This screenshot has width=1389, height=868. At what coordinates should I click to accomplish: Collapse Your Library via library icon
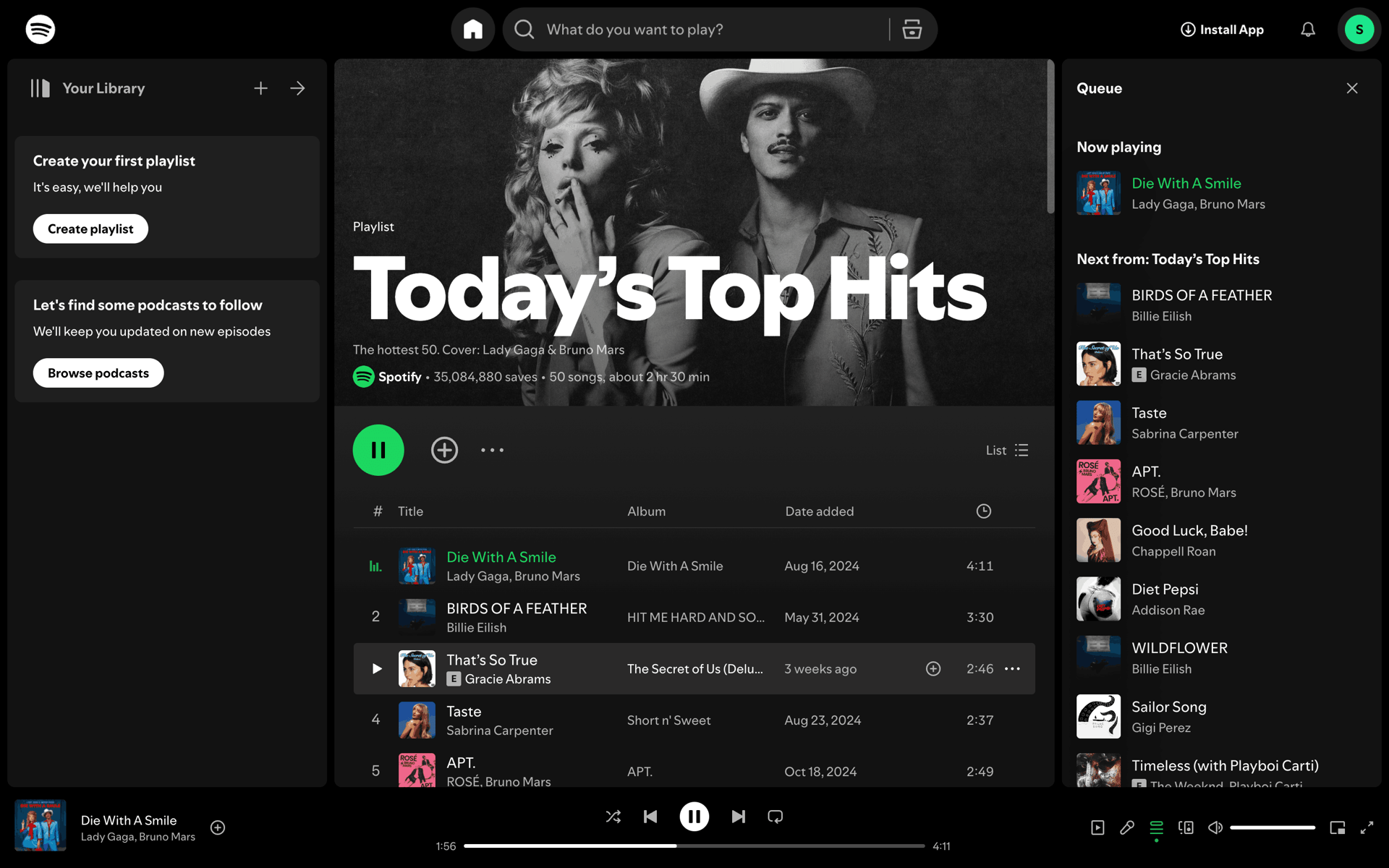click(x=41, y=88)
